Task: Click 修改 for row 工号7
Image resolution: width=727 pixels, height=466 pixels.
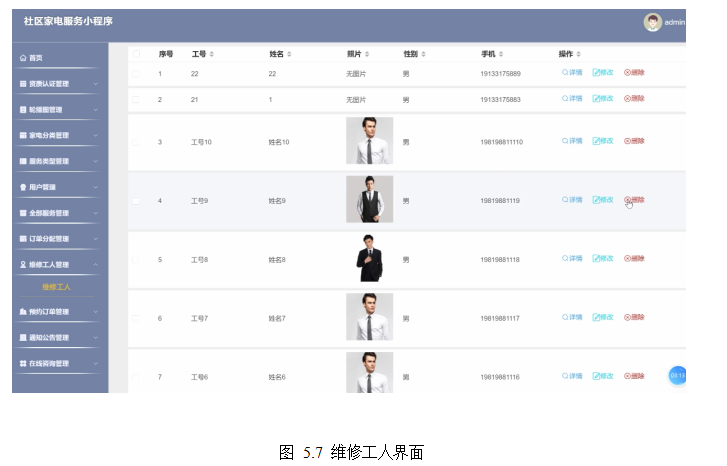Action: point(603,317)
